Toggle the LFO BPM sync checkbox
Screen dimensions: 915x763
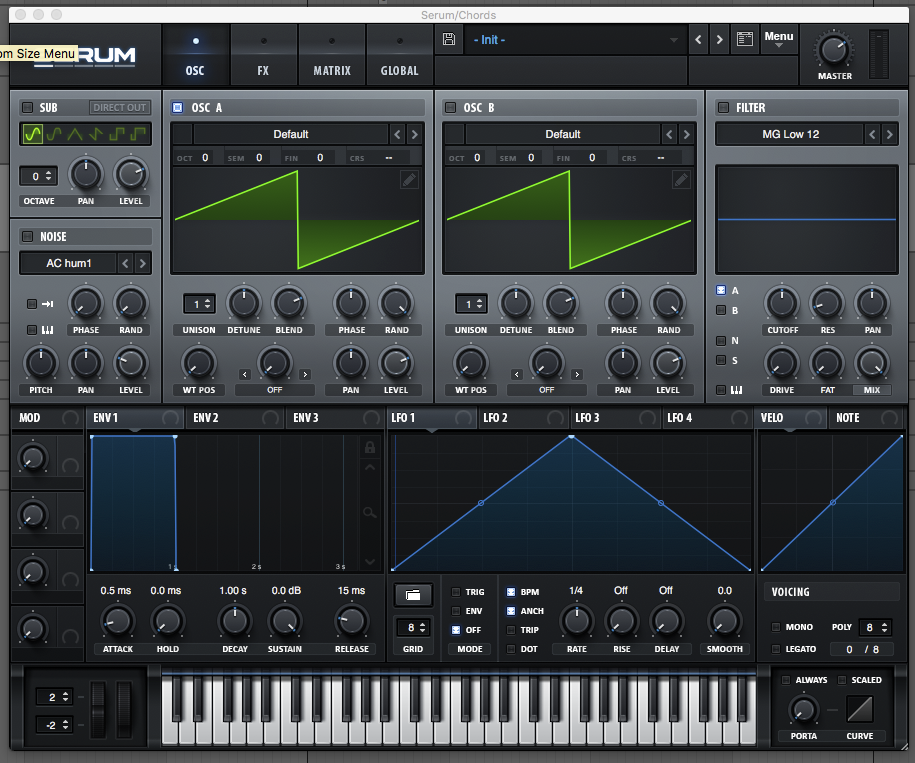tap(511, 592)
